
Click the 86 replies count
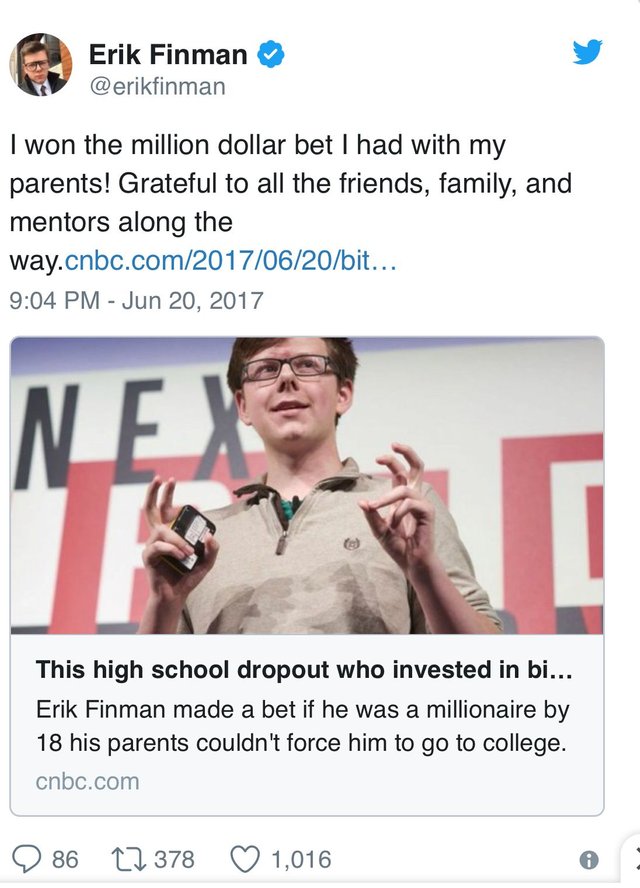65,859
